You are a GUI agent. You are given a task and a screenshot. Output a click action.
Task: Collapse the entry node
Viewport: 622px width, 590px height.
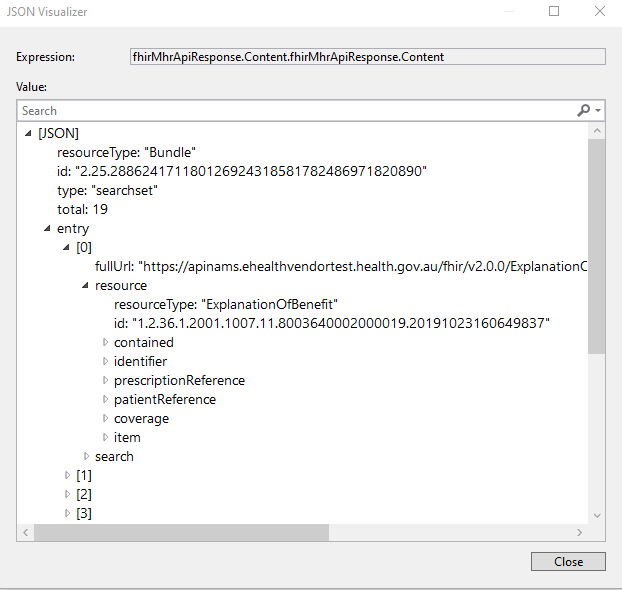point(47,229)
